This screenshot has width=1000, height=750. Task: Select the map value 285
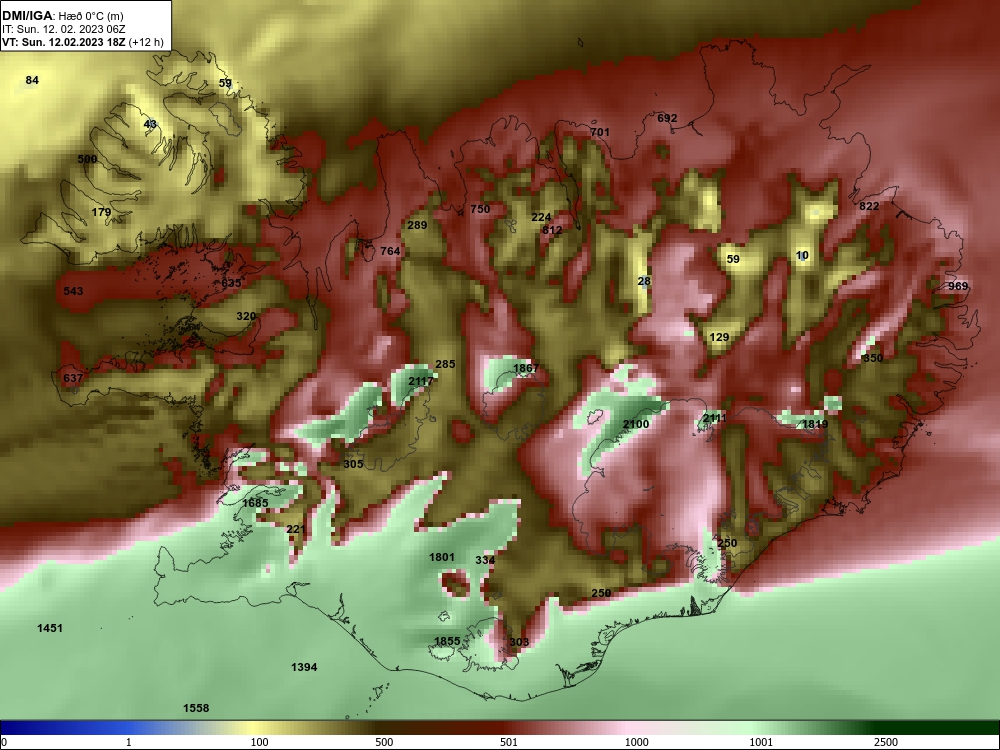pyautogui.click(x=445, y=365)
